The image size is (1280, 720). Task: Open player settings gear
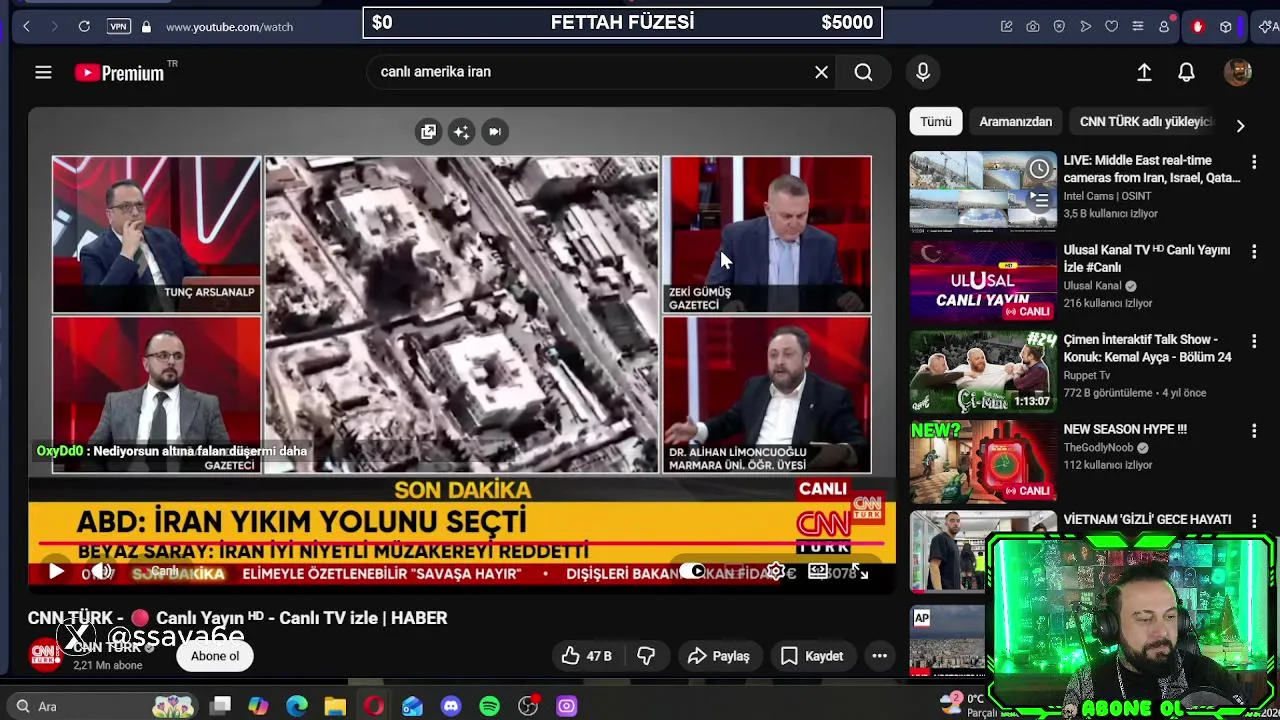pyautogui.click(x=776, y=572)
